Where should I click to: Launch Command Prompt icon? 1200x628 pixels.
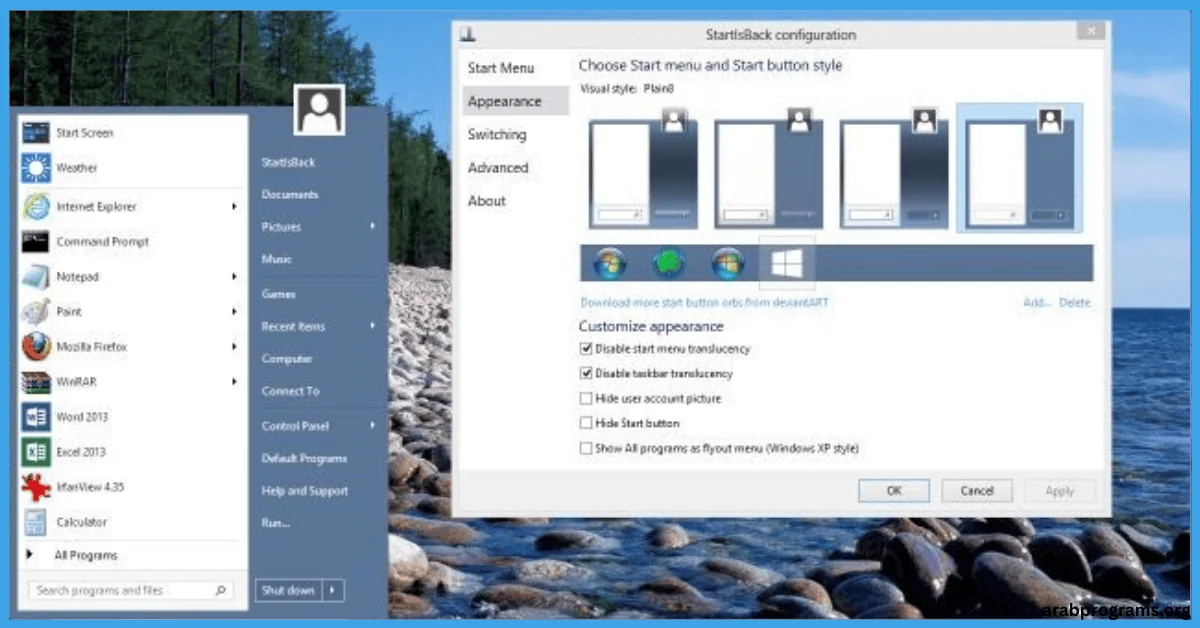point(35,241)
